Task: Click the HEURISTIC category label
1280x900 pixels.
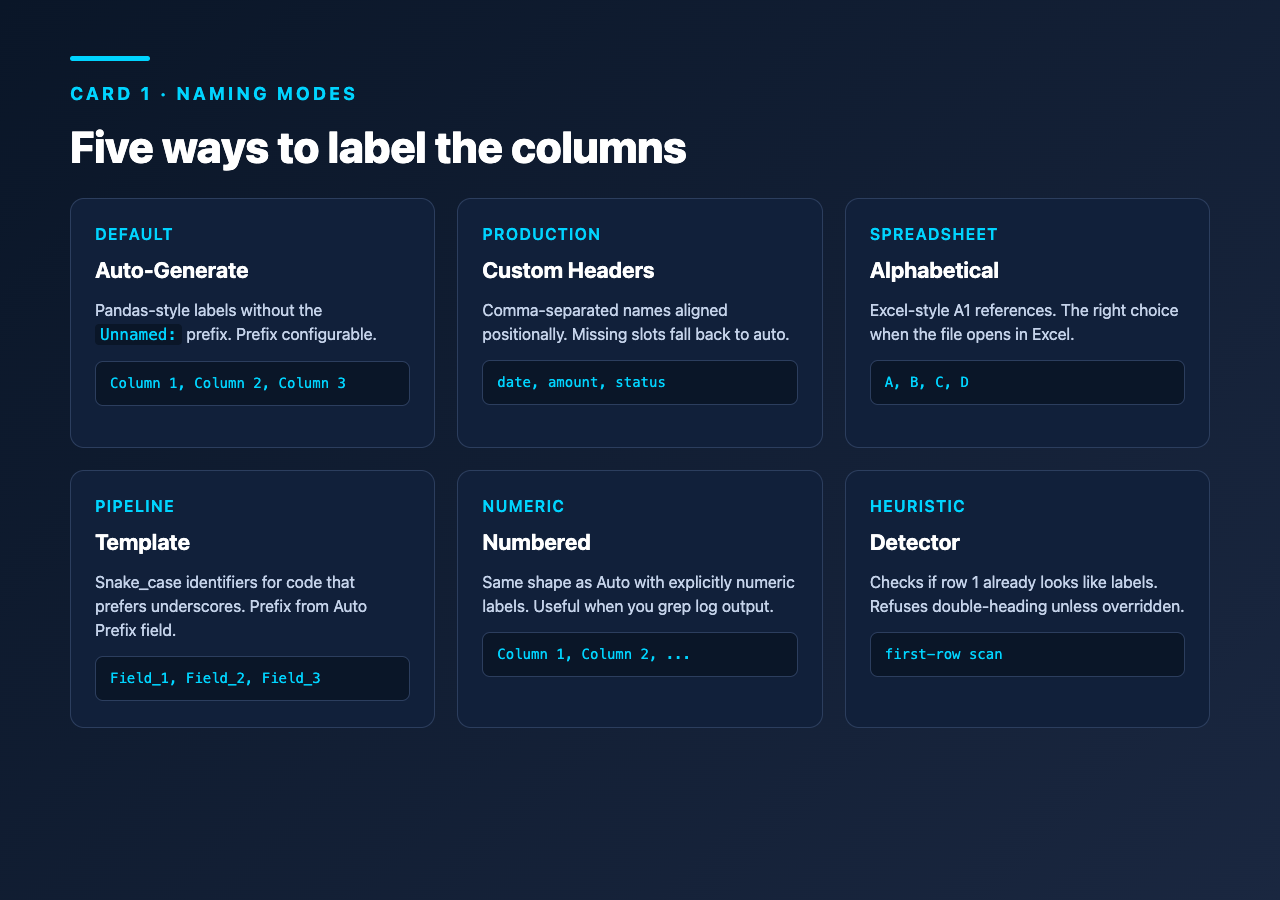Action: (x=917, y=506)
